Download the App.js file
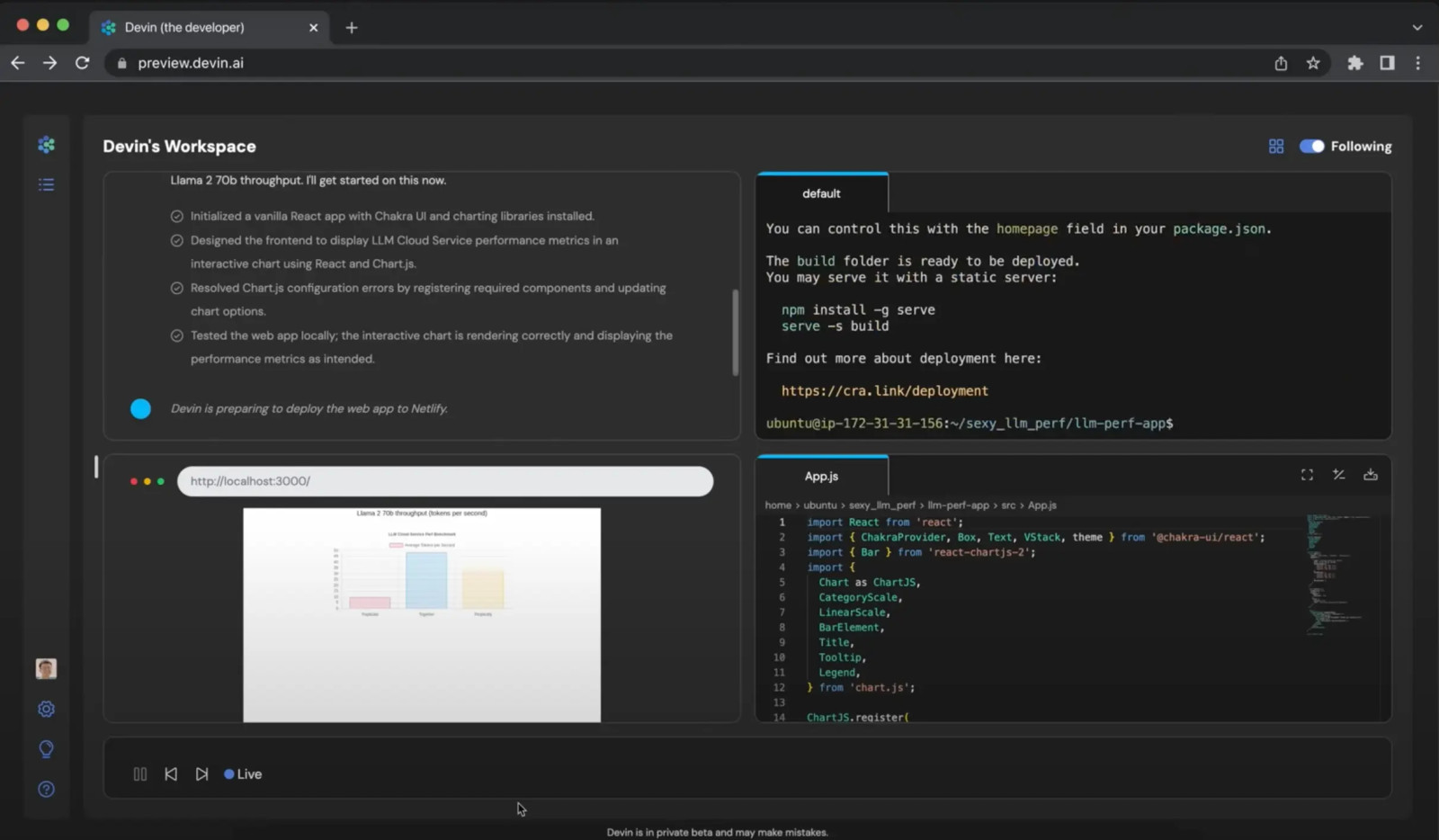The height and width of the screenshot is (840, 1439). click(1370, 475)
